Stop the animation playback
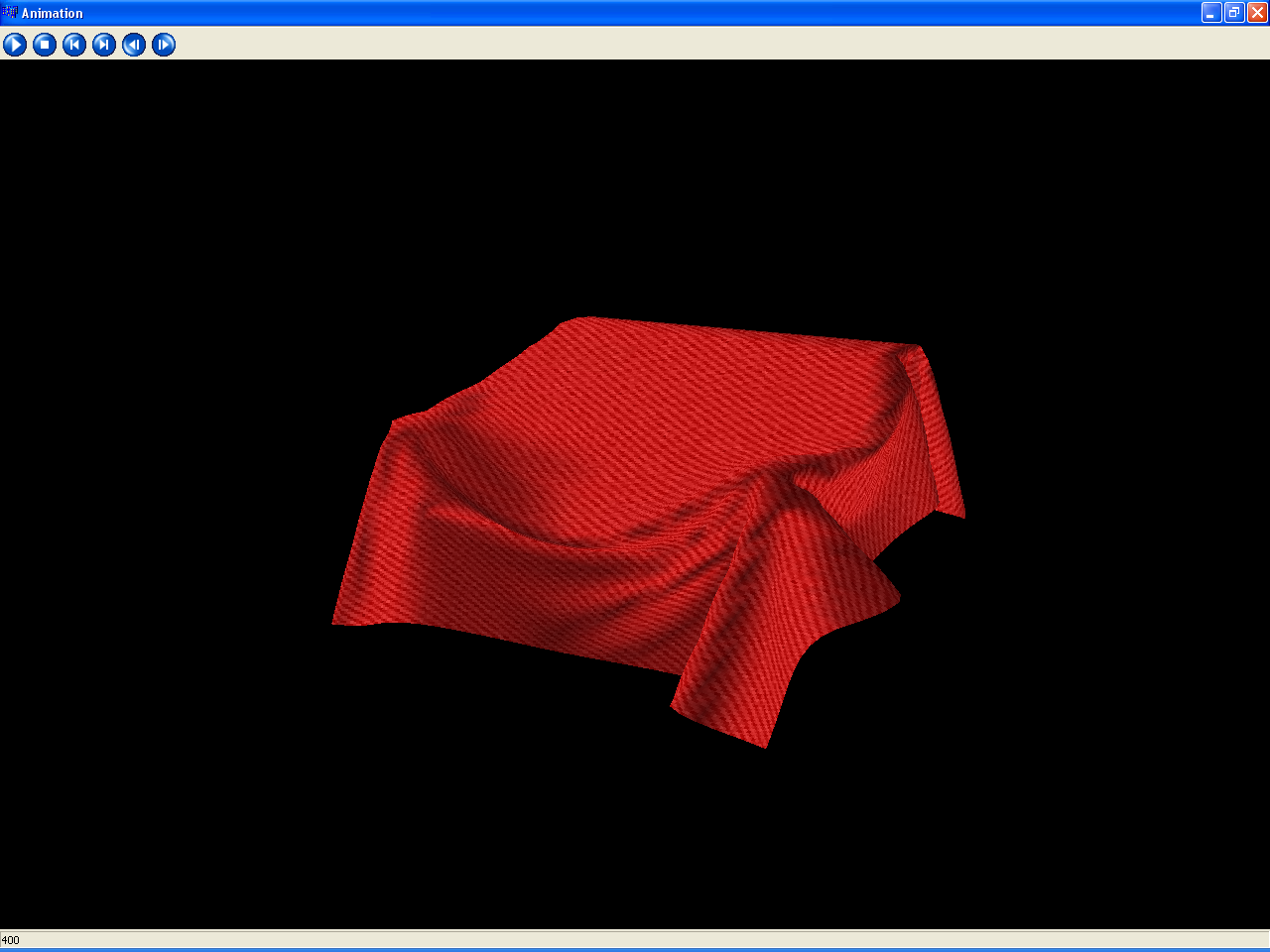Viewport: 1270px width, 952px height. [x=45, y=45]
